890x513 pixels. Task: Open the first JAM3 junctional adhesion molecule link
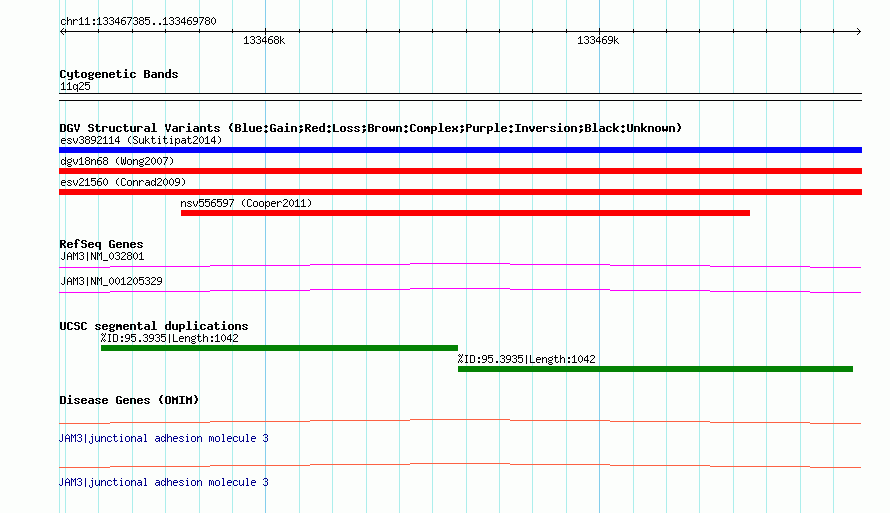[164, 438]
